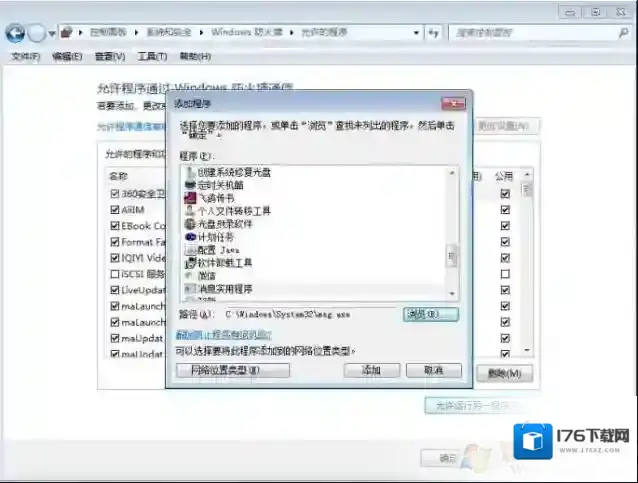Expand breadcrumb arrow before 控制面板
Screen dimensions: 638x483
(x=80, y=33)
